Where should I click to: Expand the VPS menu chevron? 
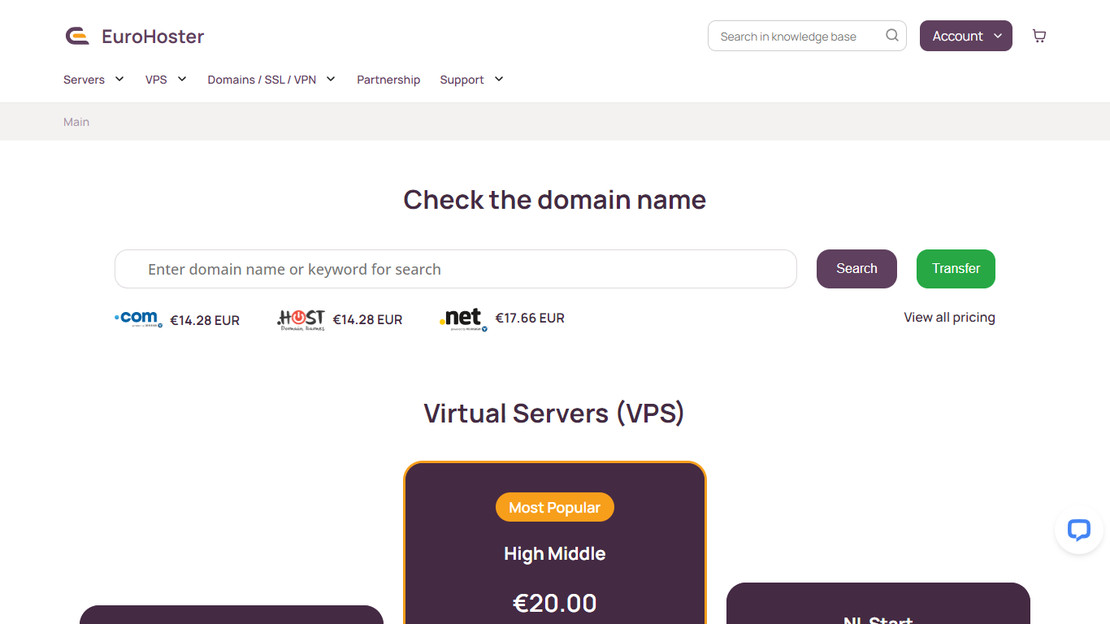[182, 79]
